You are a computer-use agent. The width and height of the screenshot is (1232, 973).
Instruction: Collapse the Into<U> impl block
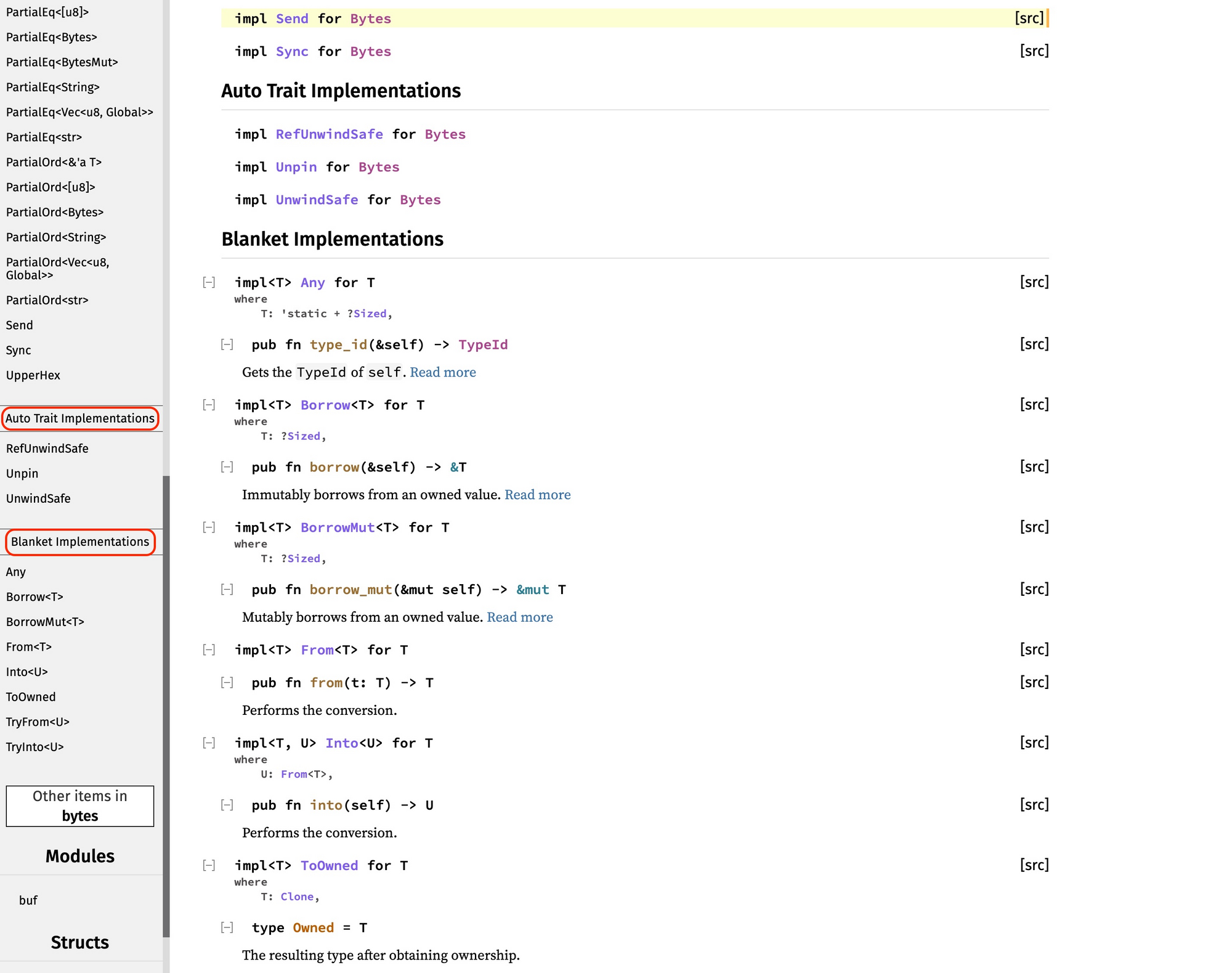coord(209,743)
